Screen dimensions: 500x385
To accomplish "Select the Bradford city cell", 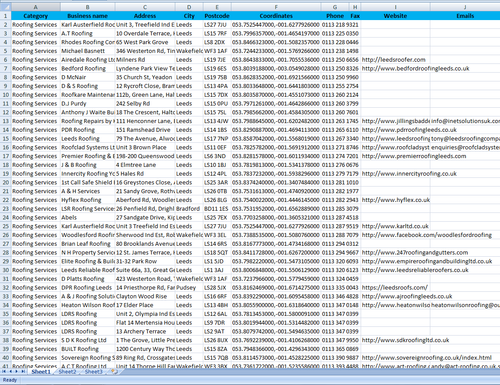I will click(x=189, y=209).
